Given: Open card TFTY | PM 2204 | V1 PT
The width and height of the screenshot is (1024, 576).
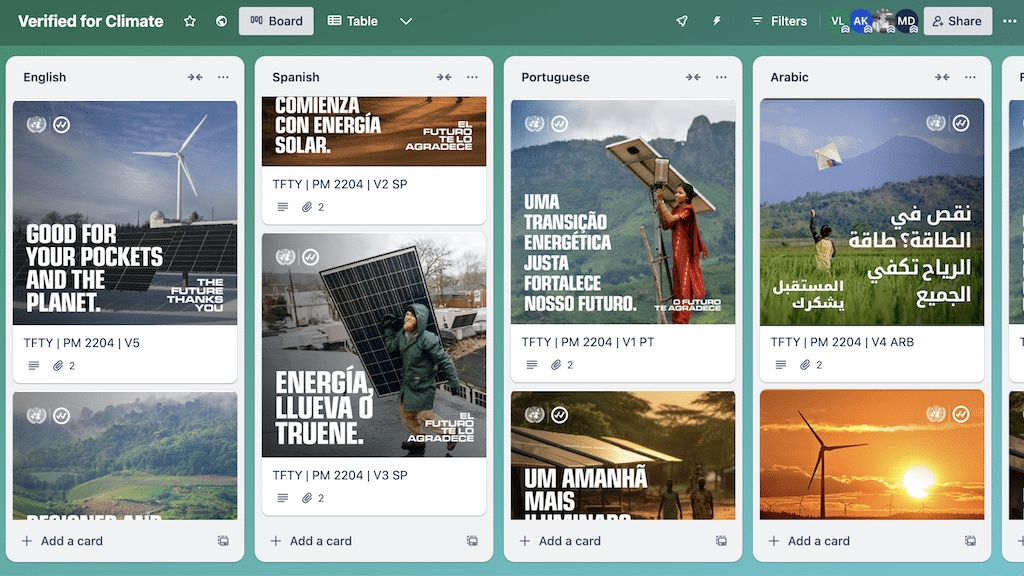Looking at the screenshot, I should [588, 342].
